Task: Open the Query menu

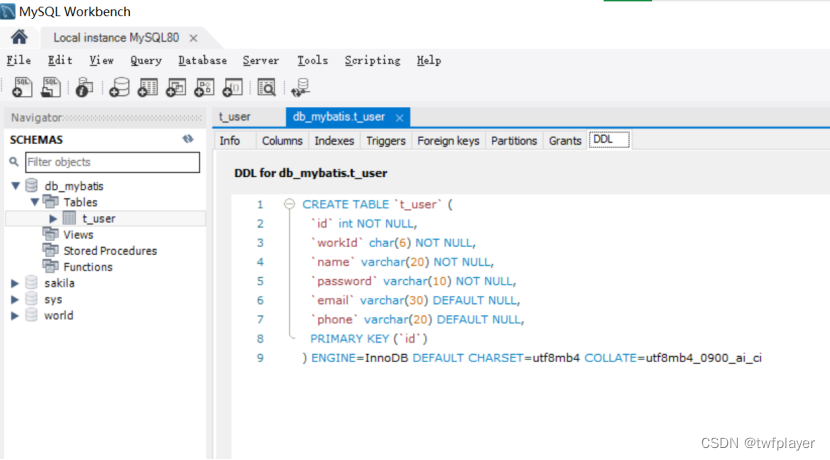Action: [x=146, y=60]
